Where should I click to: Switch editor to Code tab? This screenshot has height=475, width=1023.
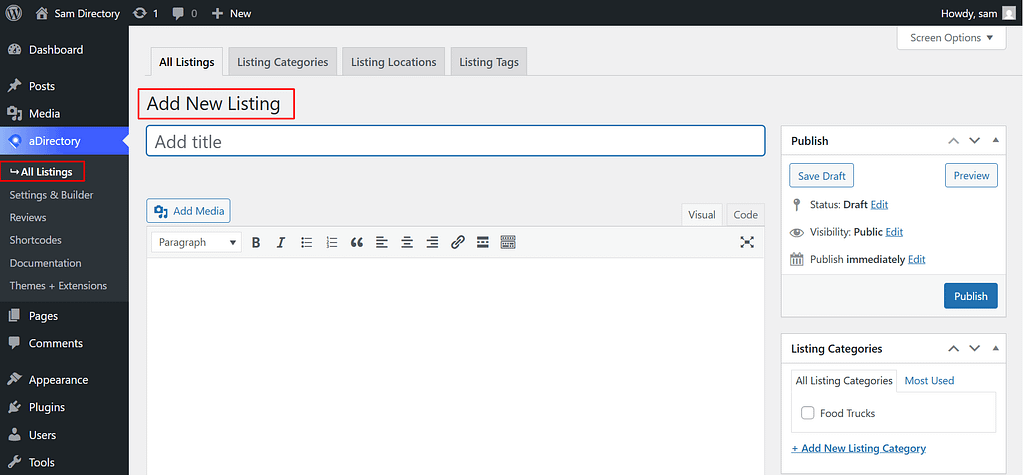tap(745, 215)
